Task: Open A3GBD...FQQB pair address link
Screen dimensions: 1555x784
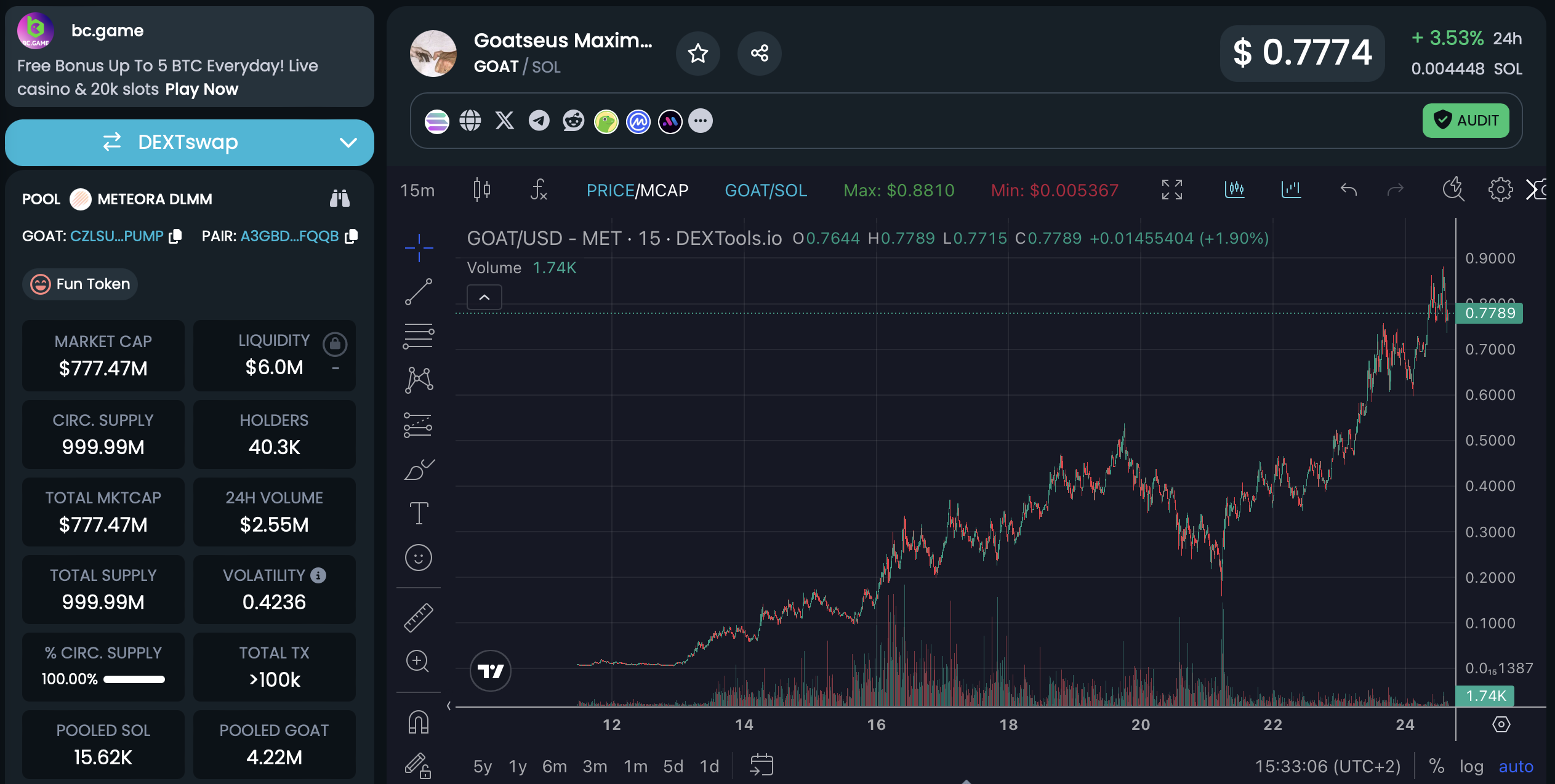Action: tap(289, 236)
